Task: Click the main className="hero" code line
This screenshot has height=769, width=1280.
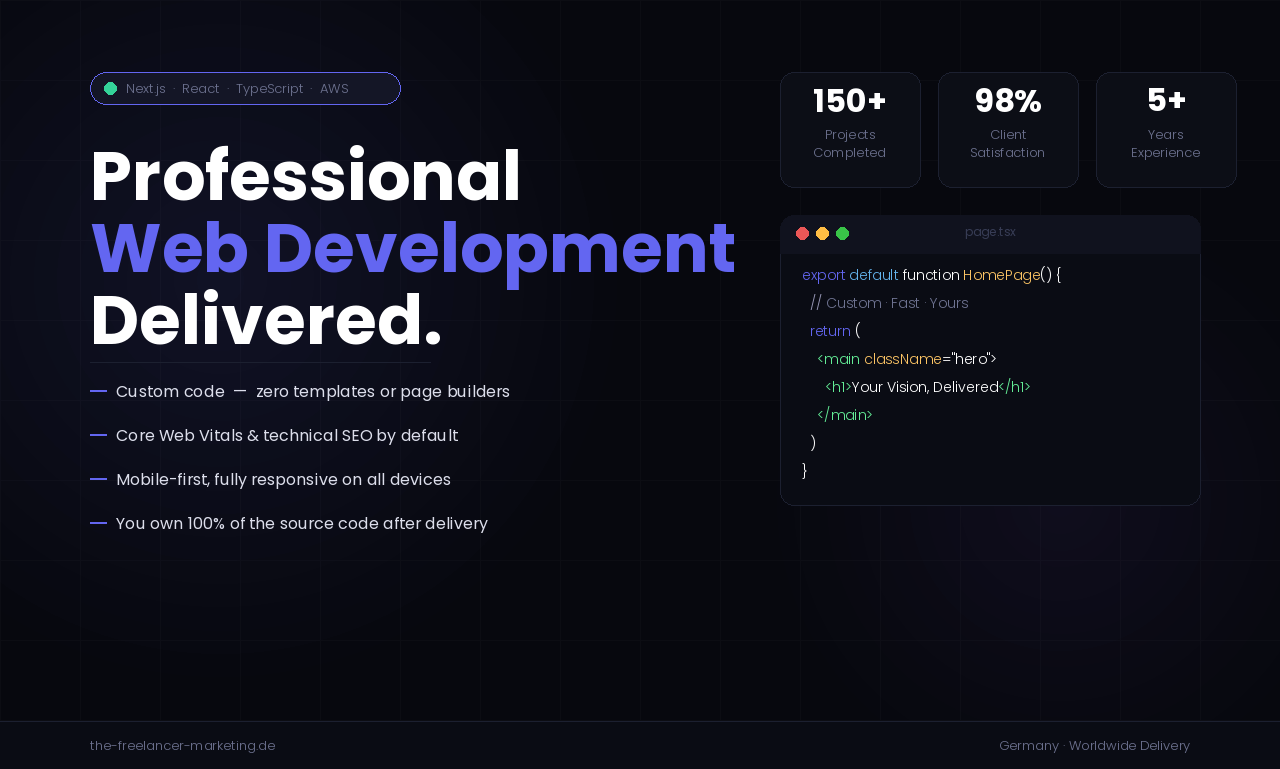Action: tap(907, 359)
